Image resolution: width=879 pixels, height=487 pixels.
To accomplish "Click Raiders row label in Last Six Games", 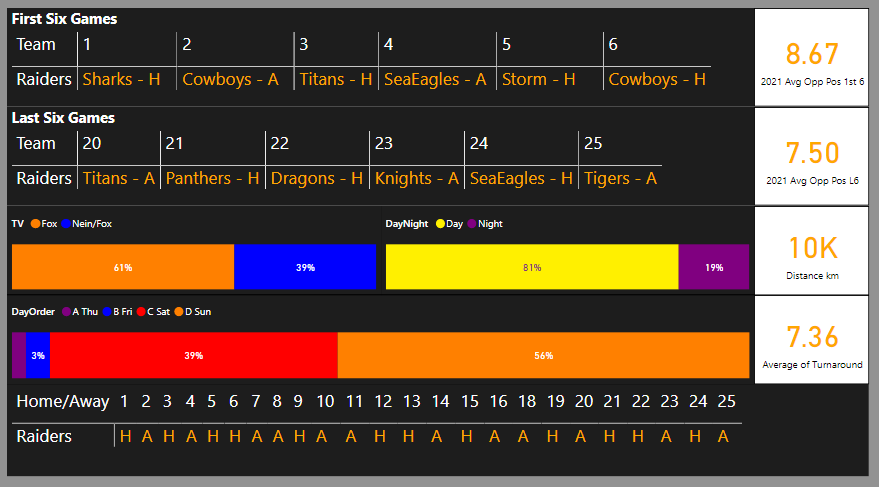I will point(44,178).
